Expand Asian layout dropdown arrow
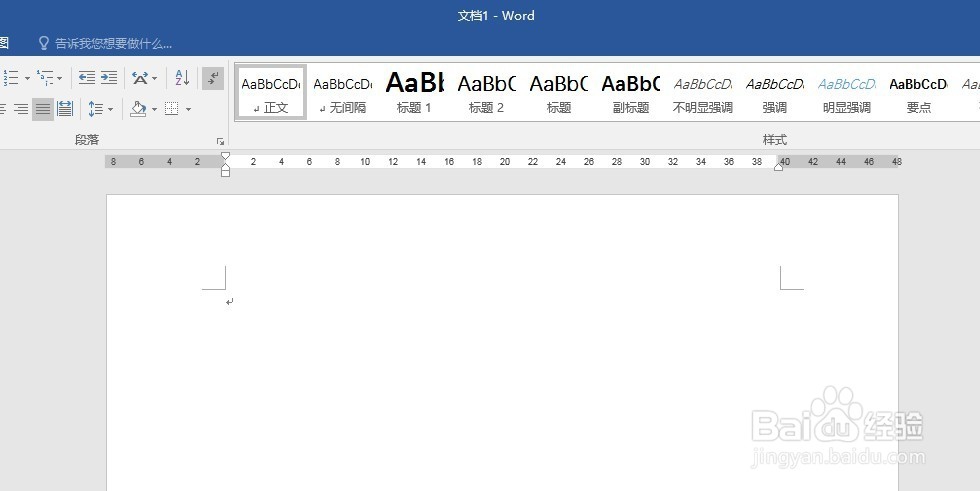This screenshot has height=491, width=980. pos(154,79)
